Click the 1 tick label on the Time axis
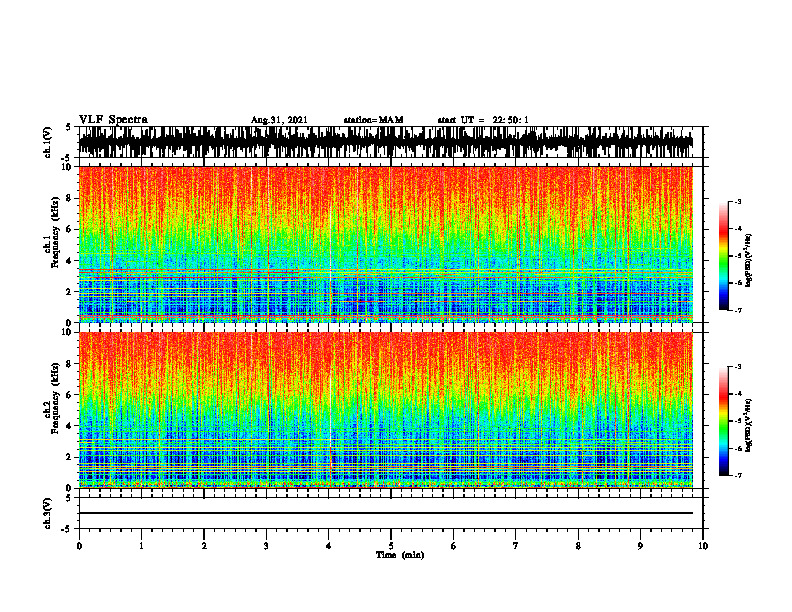 click(141, 546)
